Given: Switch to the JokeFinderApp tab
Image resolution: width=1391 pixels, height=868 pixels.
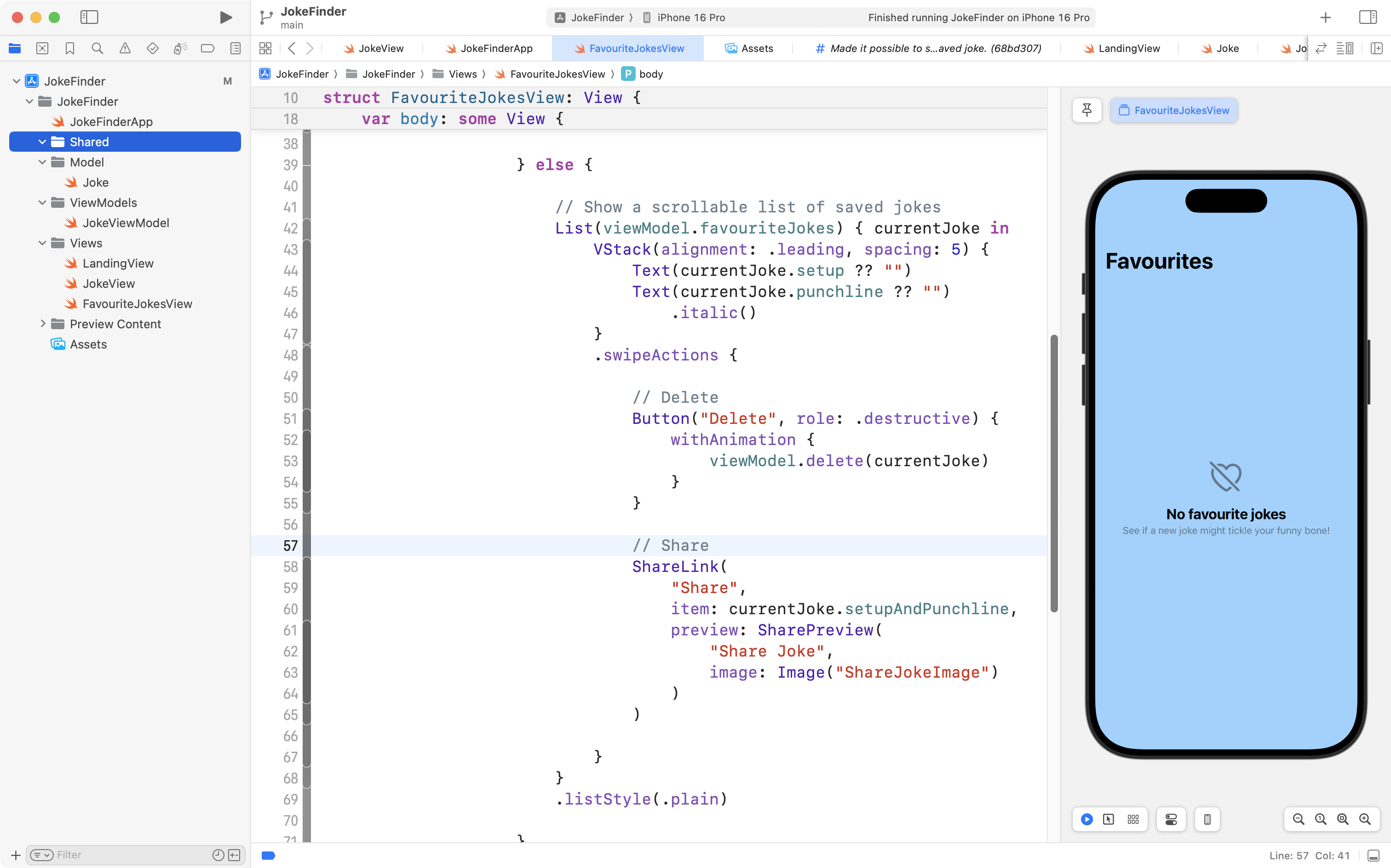Looking at the screenshot, I should coord(496,48).
